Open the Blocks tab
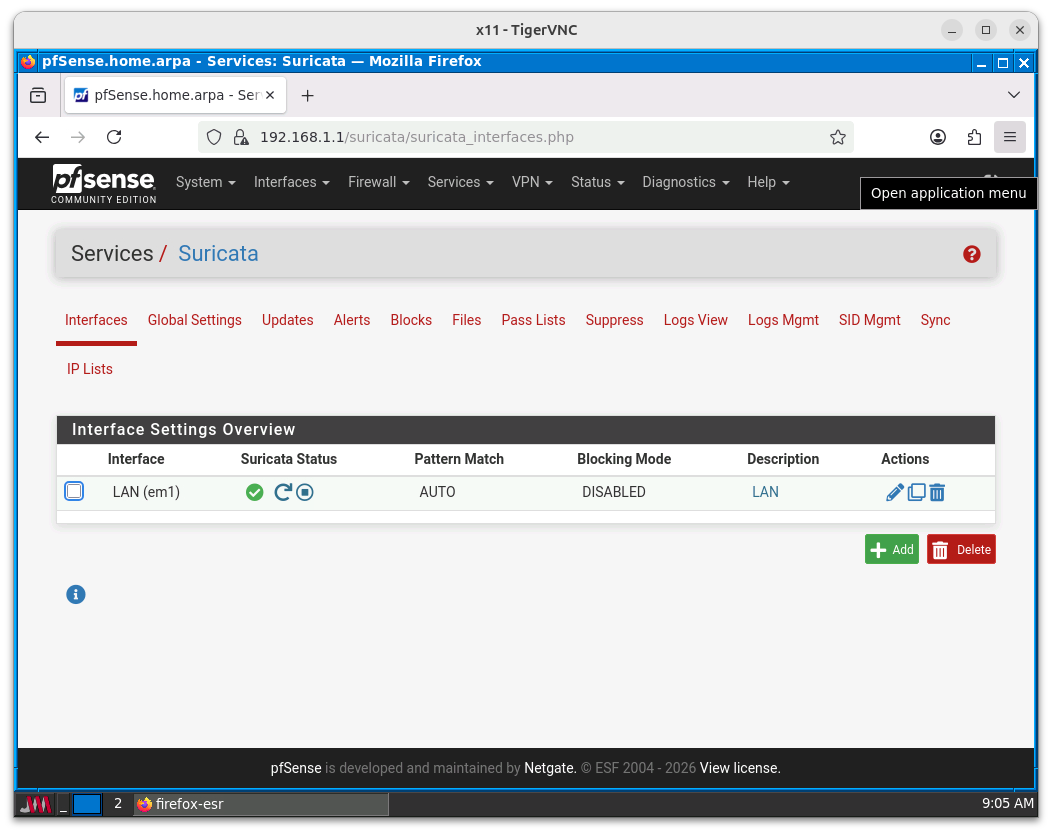1052x834 pixels. coord(411,321)
